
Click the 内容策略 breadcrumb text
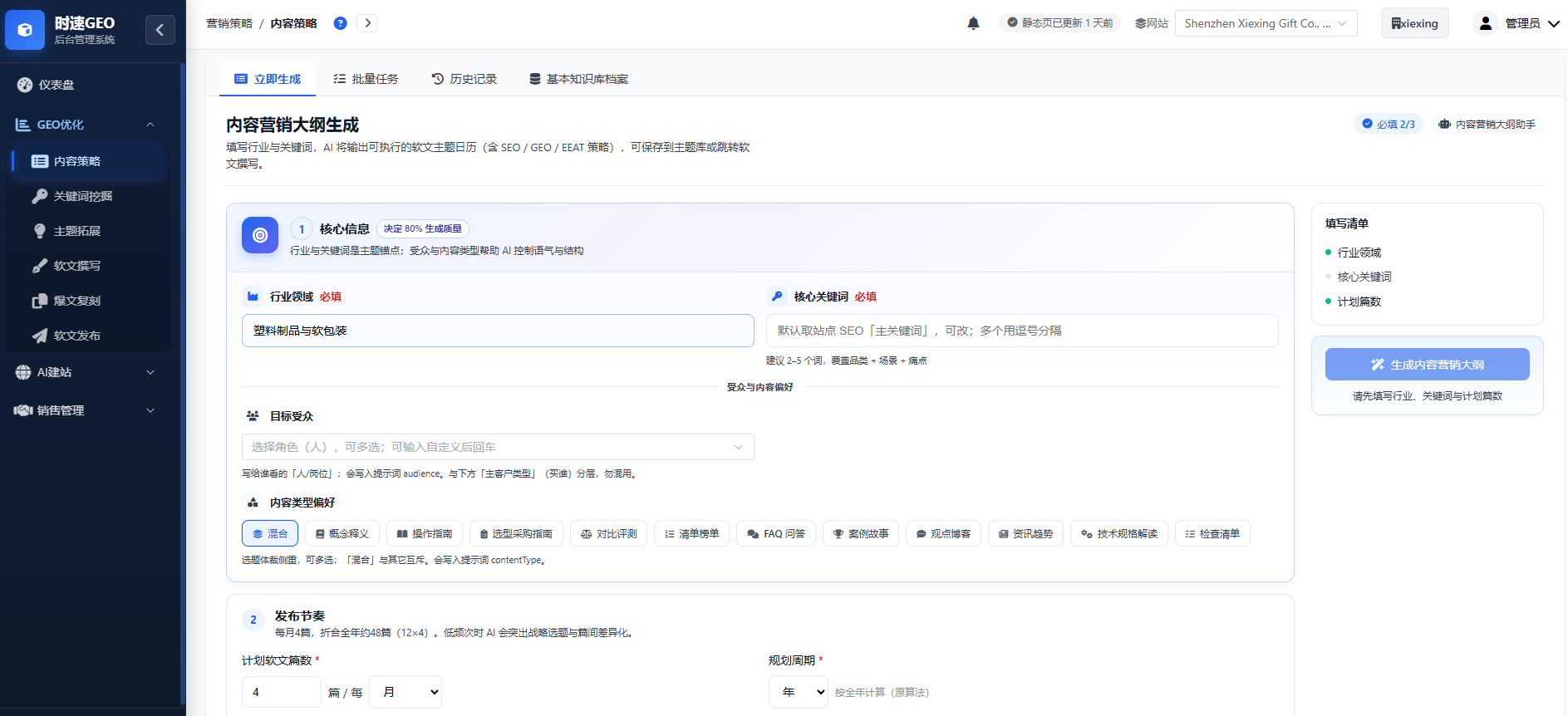[x=294, y=23]
